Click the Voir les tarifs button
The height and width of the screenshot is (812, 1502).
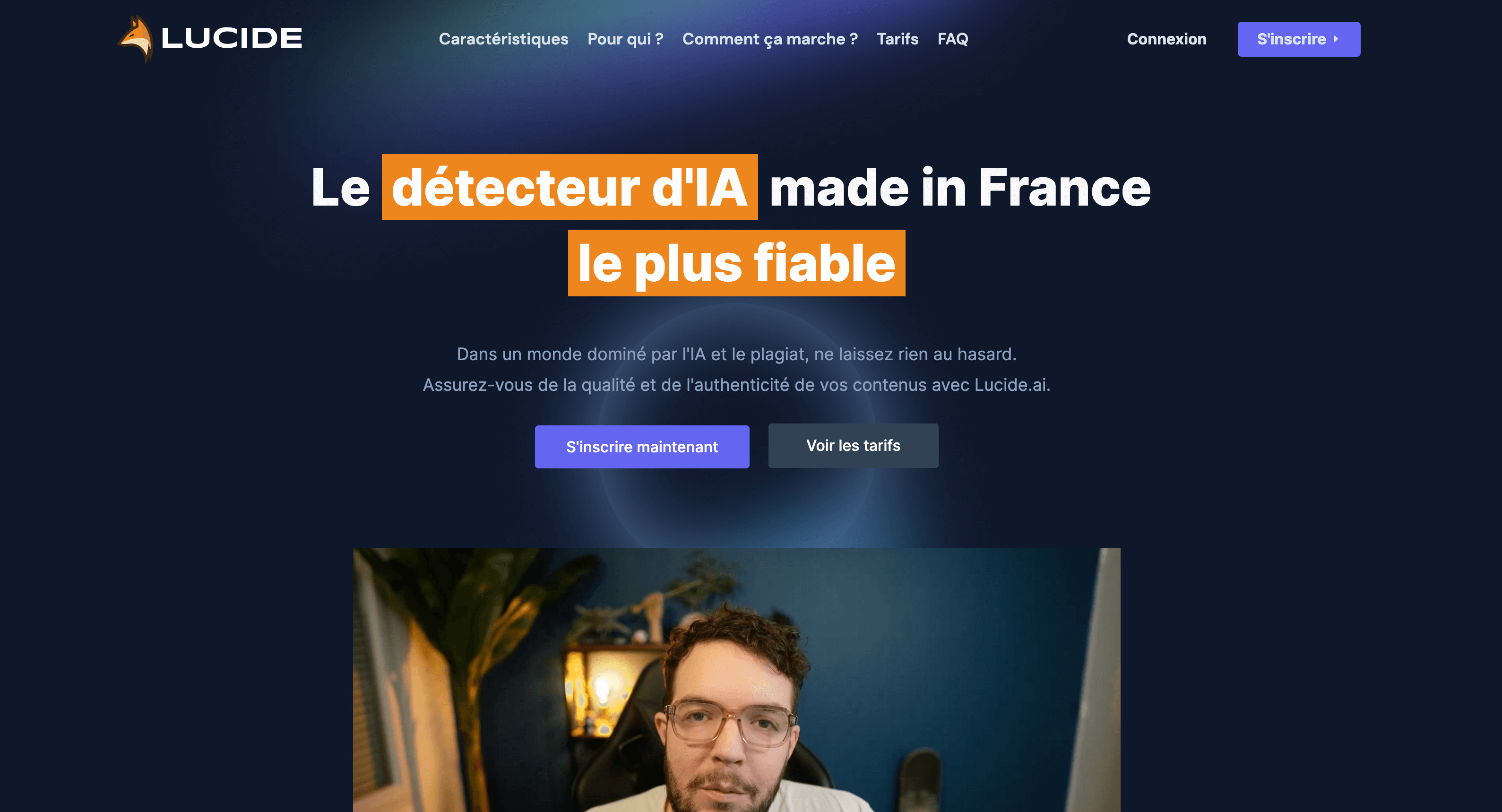[x=853, y=445]
